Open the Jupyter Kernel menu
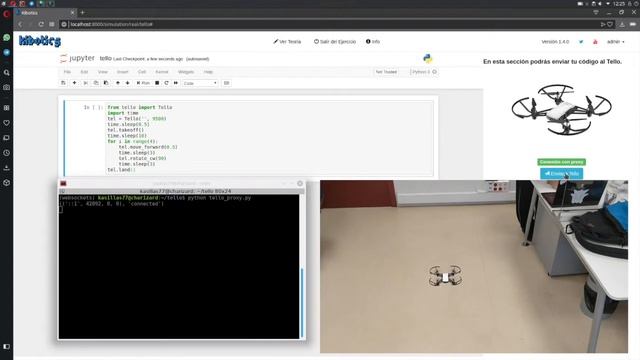 [162, 72]
